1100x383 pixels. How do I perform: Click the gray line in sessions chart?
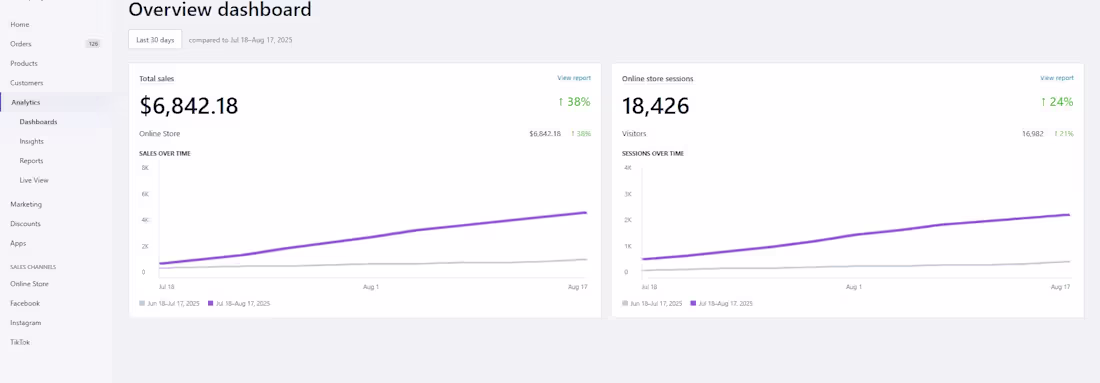(x=856, y=267)
